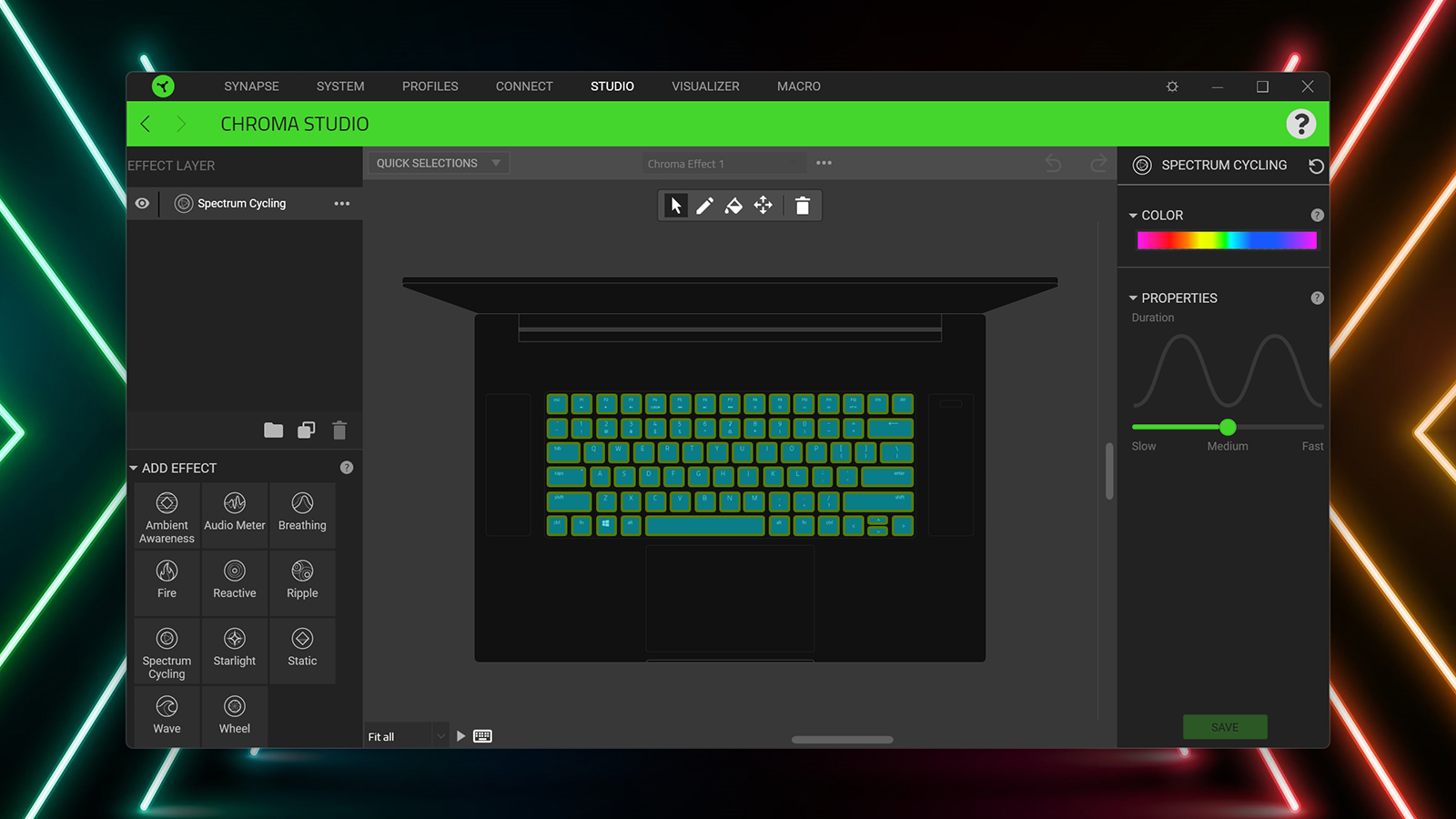Open the settings gear icon
The height and width of the screenshot is (819, 1456).
(x=1172, y=86)
